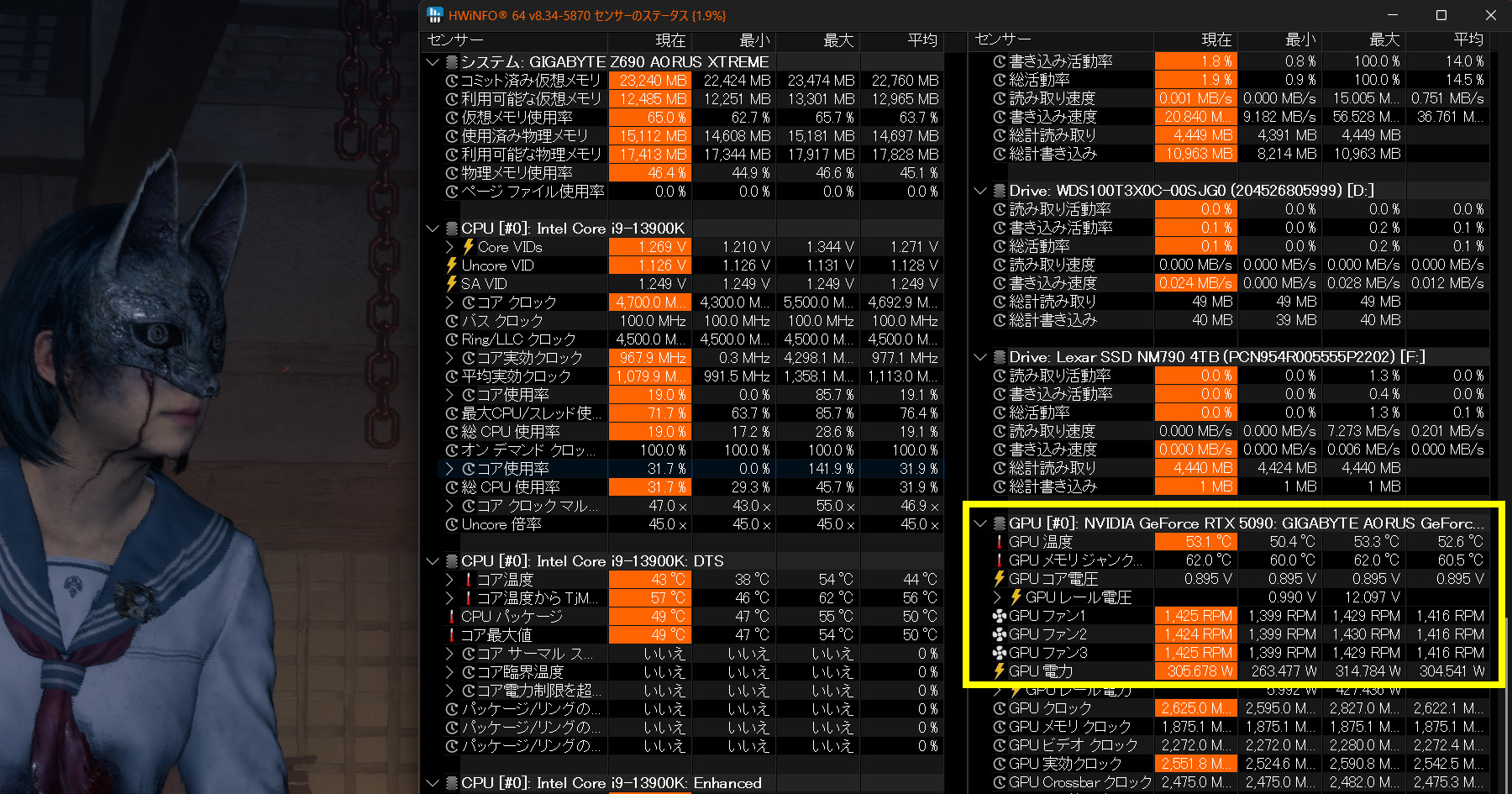This screenshot has height=794, width=1512.
Task: Click the fan icon beside GPU ファン1
Action: [999, 616]
